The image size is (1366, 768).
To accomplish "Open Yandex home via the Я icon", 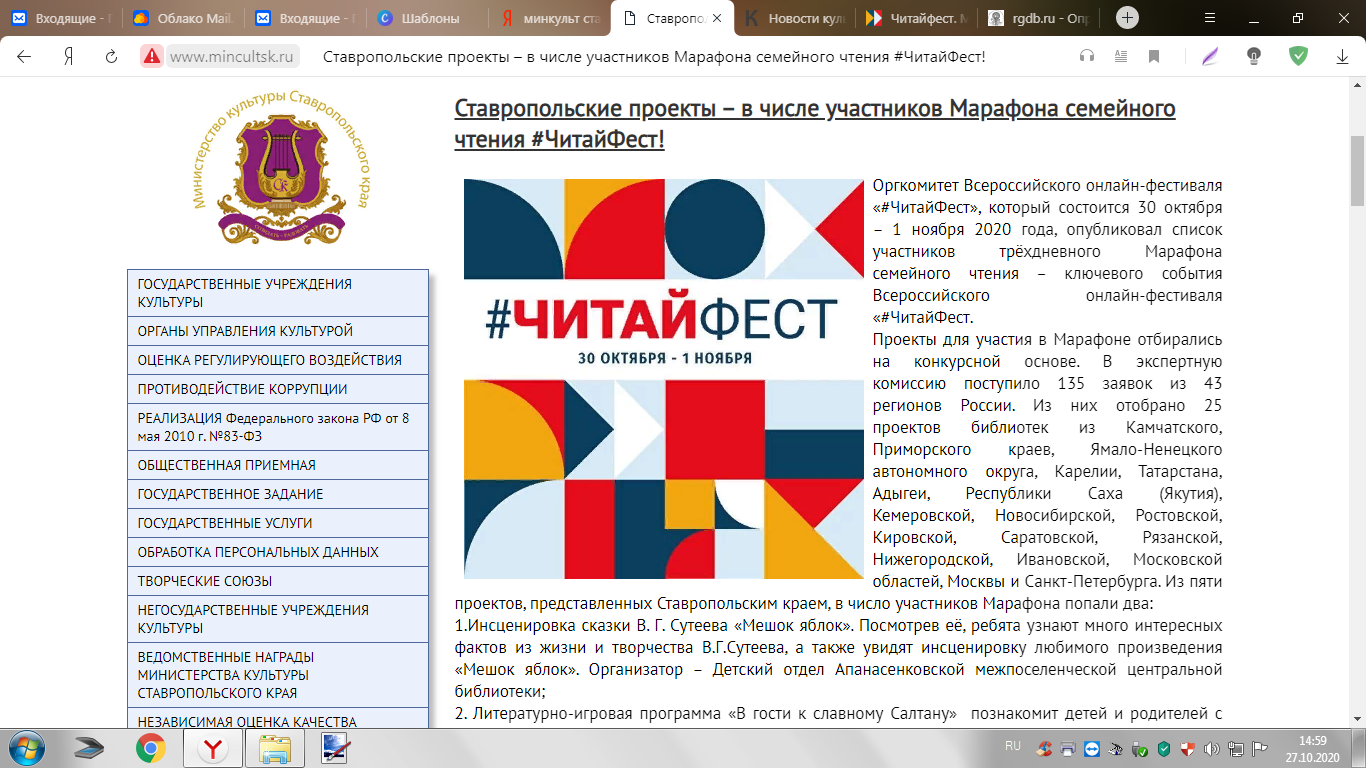I will point(69,57).
